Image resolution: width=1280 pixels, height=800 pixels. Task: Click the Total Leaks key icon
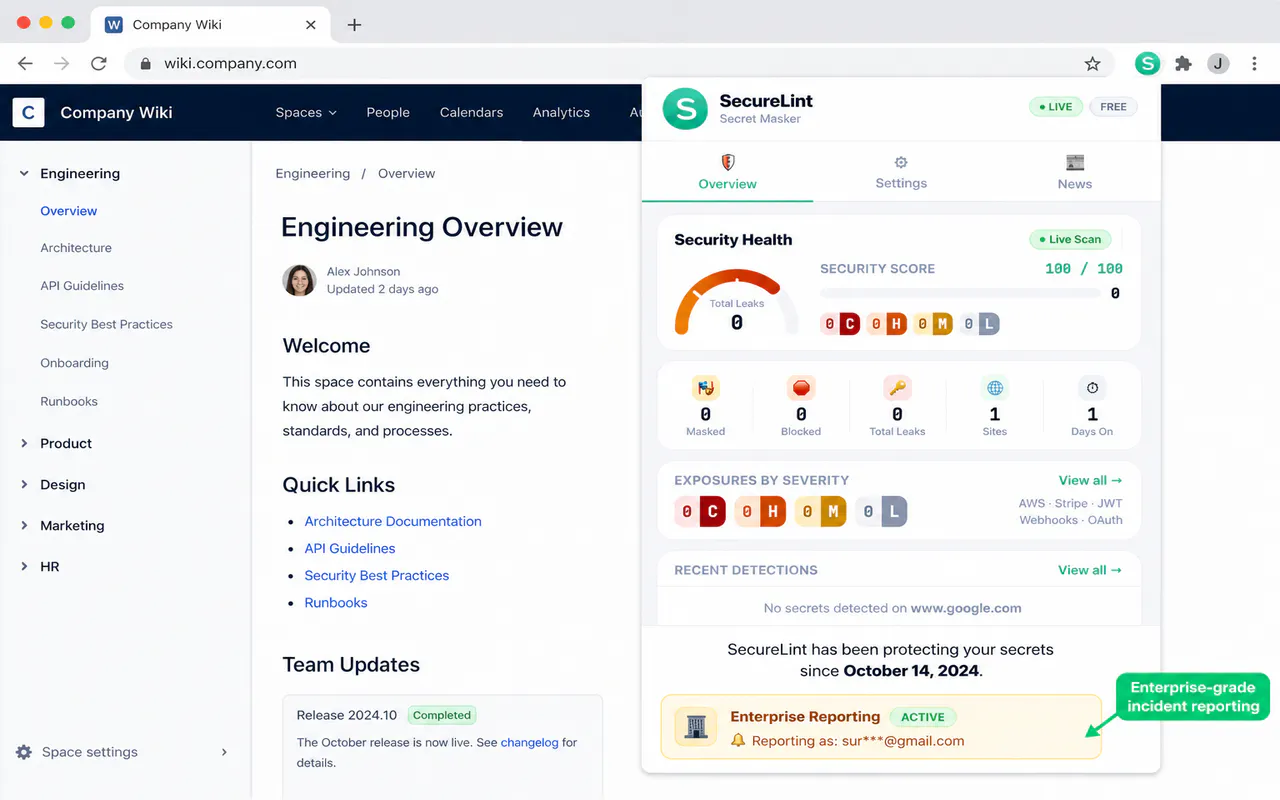[897, 388]
